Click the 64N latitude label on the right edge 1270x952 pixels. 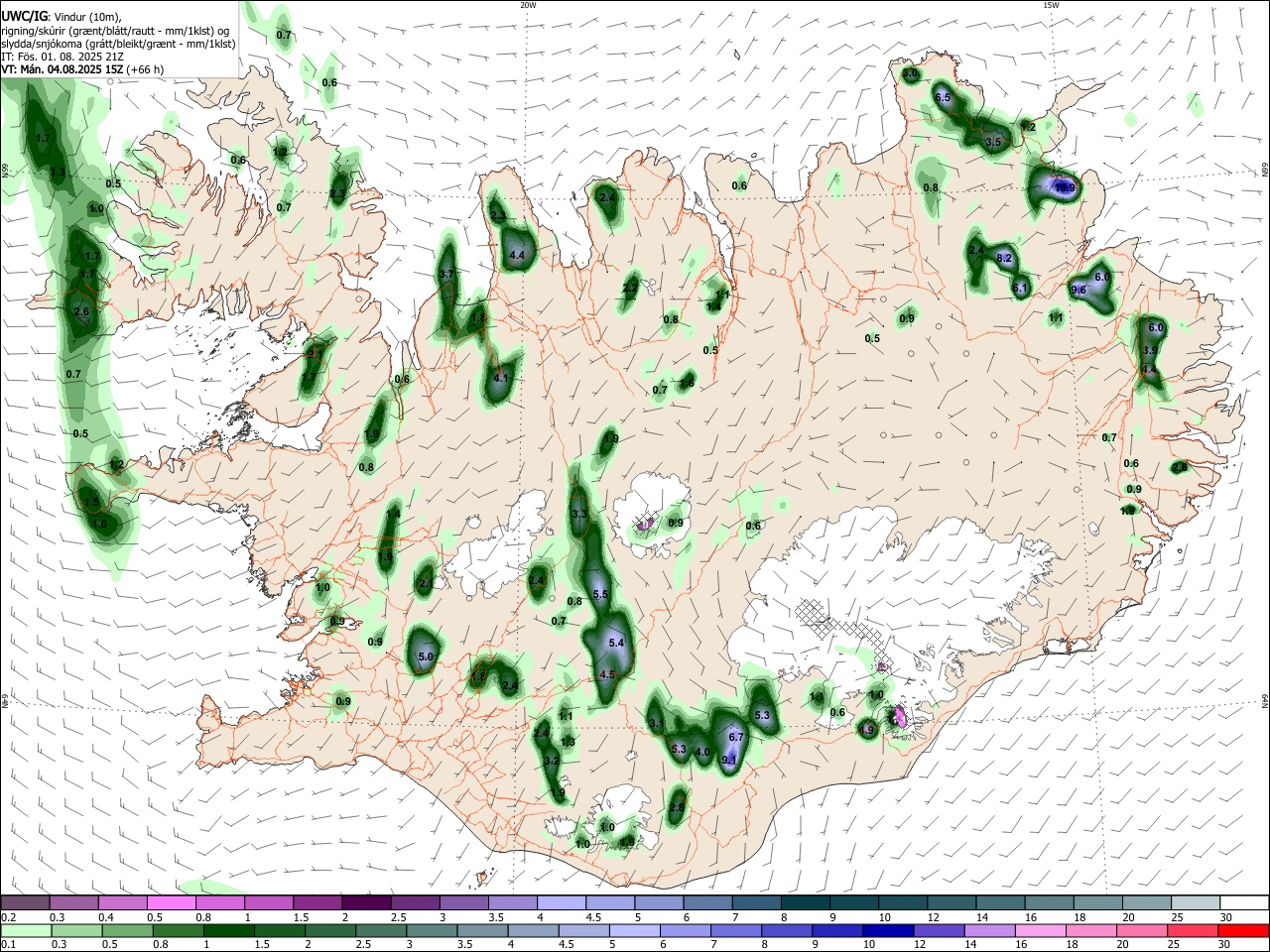tap(1265, 700)
